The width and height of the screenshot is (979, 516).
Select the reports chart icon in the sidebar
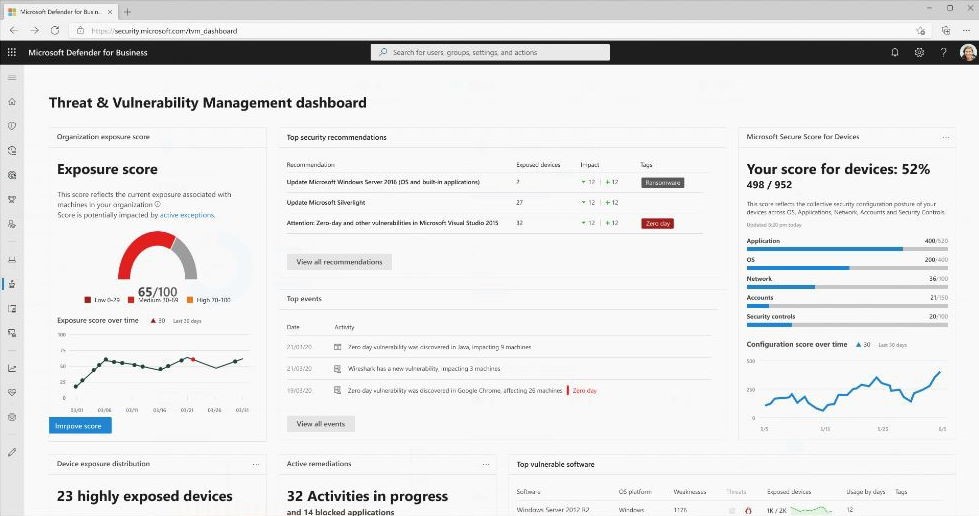point(12,367)
